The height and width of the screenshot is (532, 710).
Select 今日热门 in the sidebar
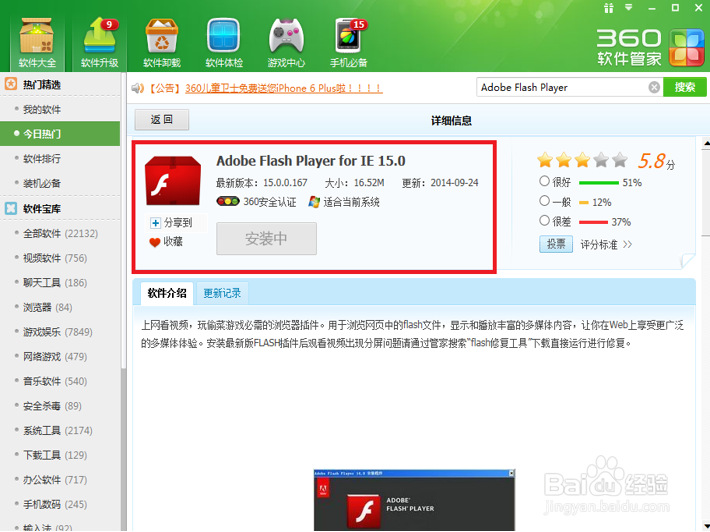pos(60,134)
